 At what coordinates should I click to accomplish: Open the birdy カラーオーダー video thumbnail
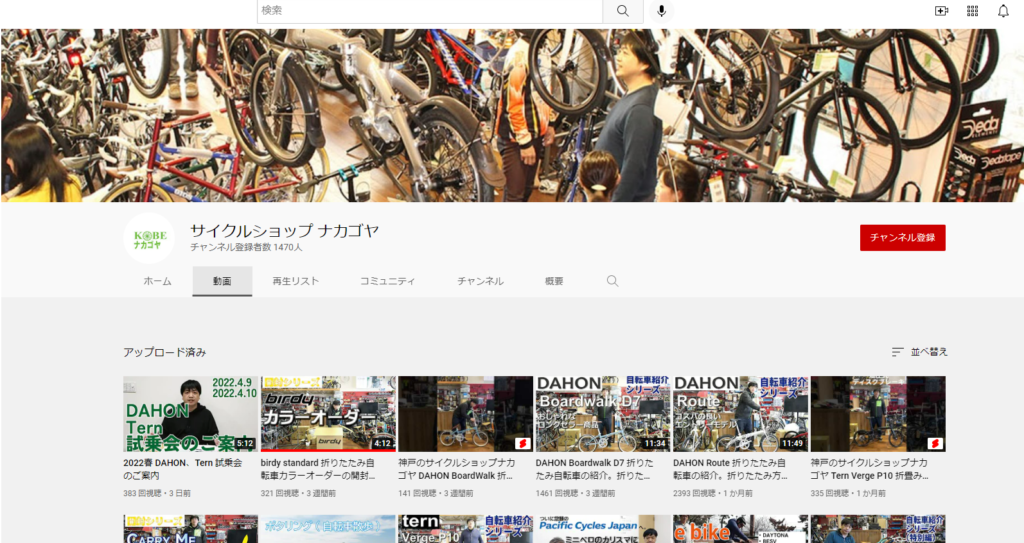coord(328,414)
